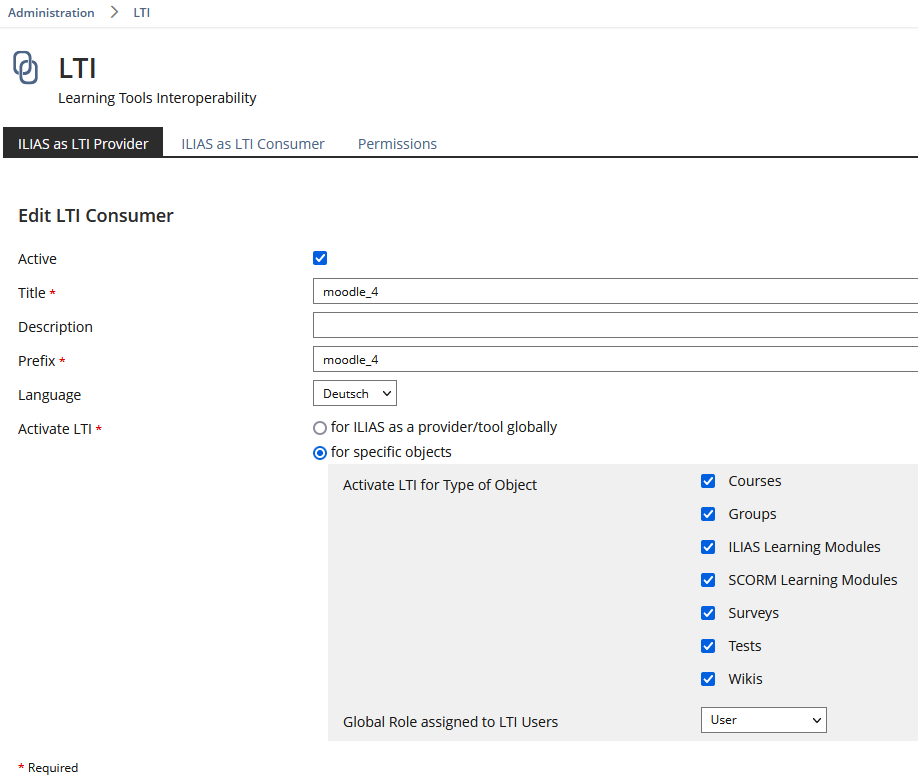Toggle ILIAS Learning Modules checkbox
Viewport: 918px width, 778px height.
pos(708,547)
